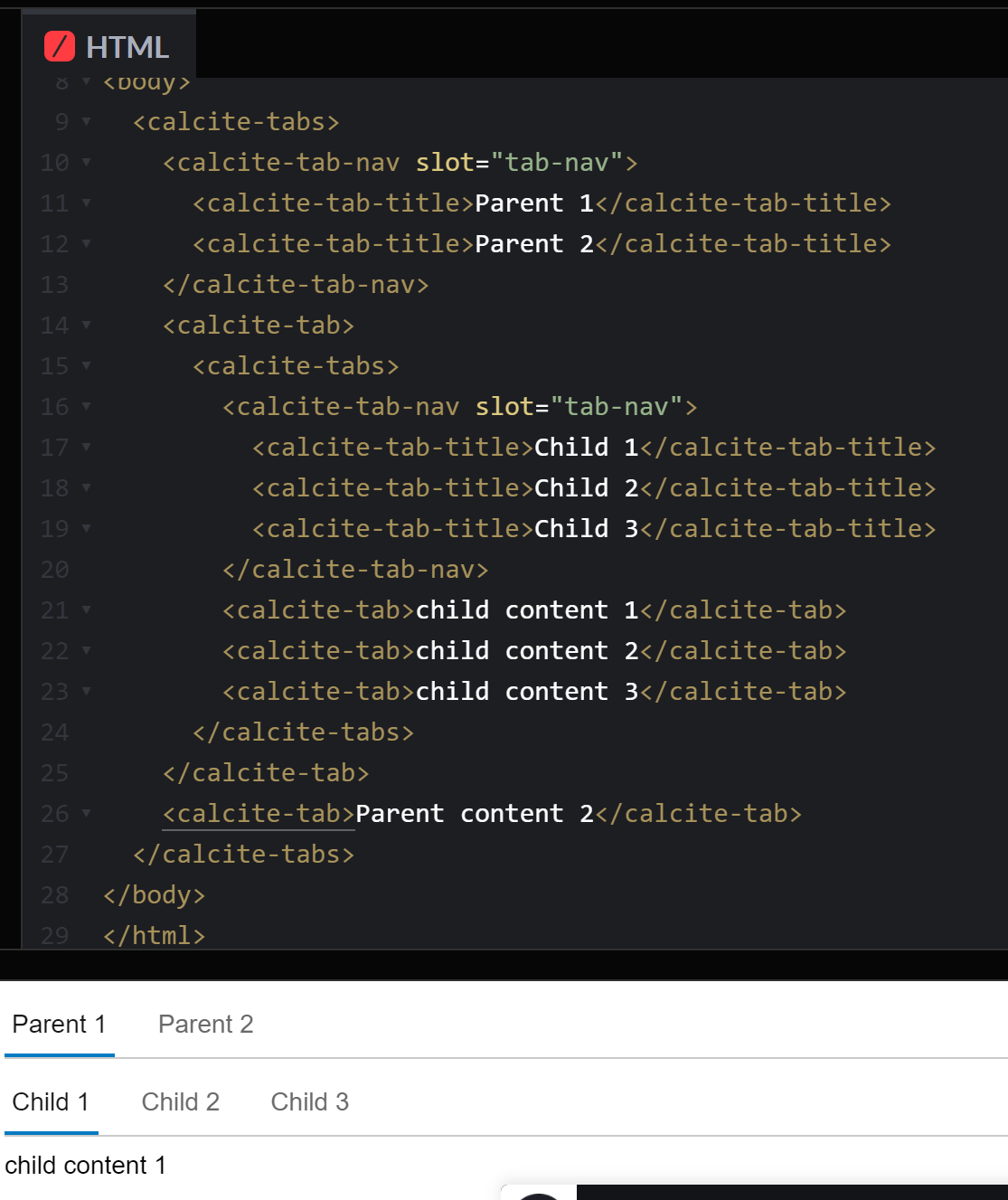1008x1200 pixels.
Task: Collapse the child content 1 fold on line 21
Action: [x=84, y=609]
